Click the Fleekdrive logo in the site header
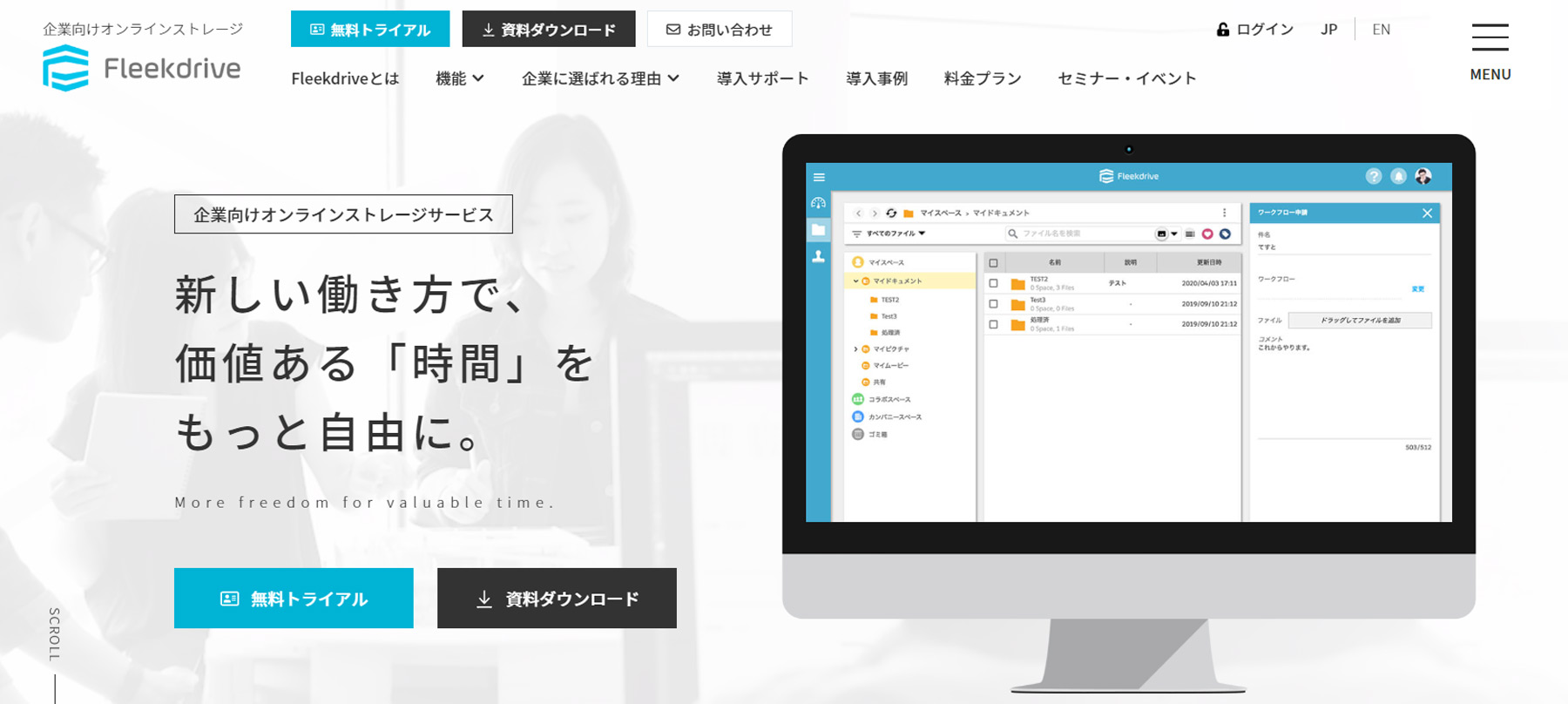 pos(142,68)
